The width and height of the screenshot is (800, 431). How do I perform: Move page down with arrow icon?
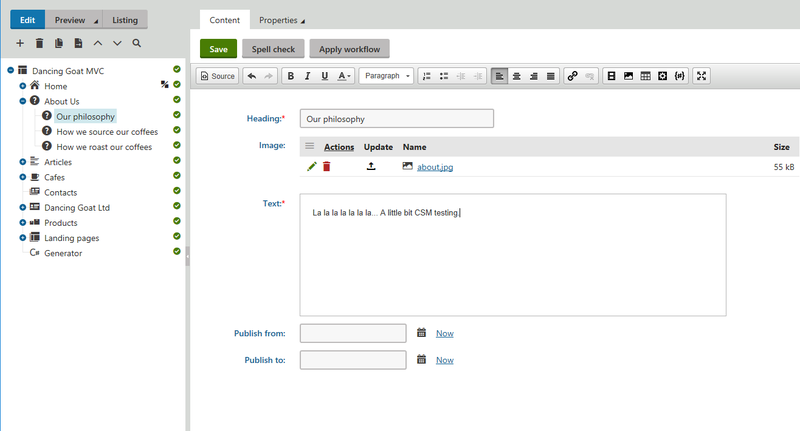click(117, 43)
